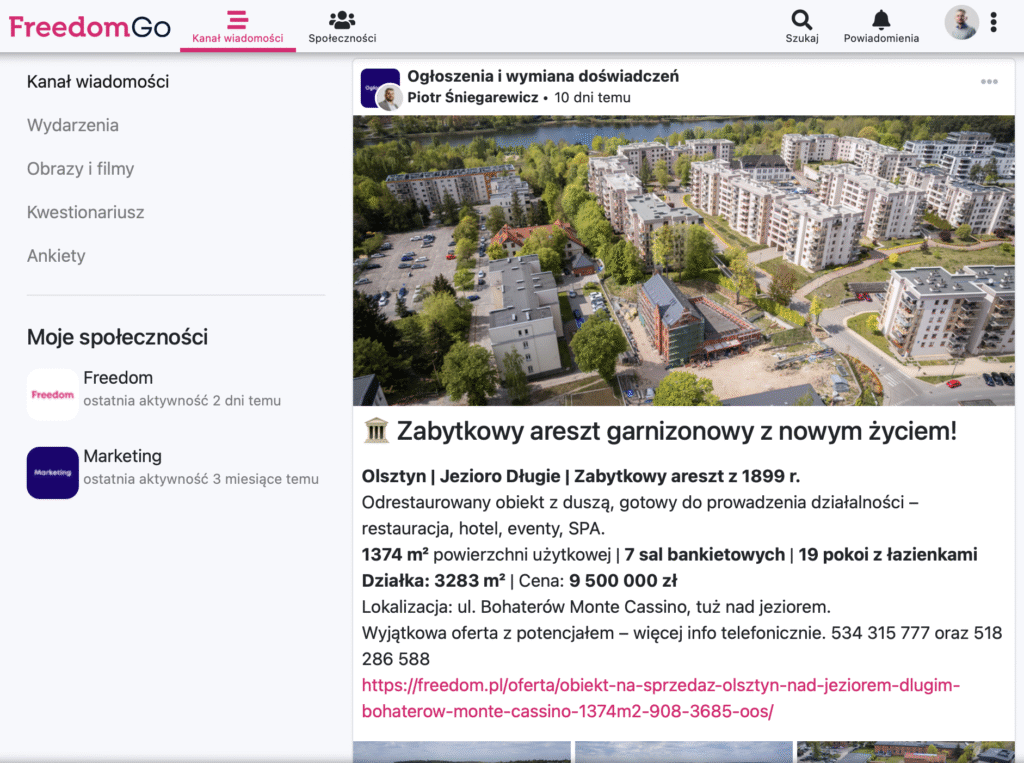Screen dimensions: 1024x763
Task: Click the FreedomGo logo
Action: coord(90,26)
